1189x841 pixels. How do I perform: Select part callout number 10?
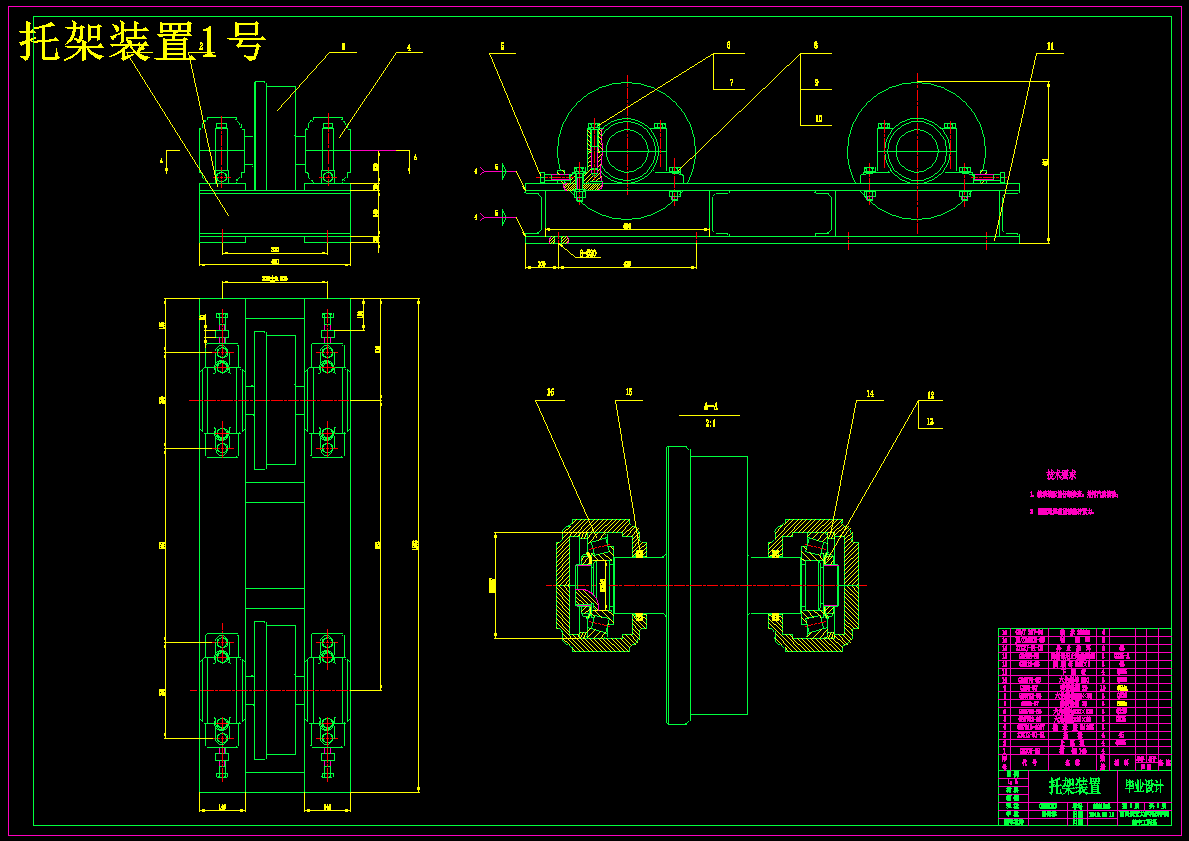click(x=818, y=119)
